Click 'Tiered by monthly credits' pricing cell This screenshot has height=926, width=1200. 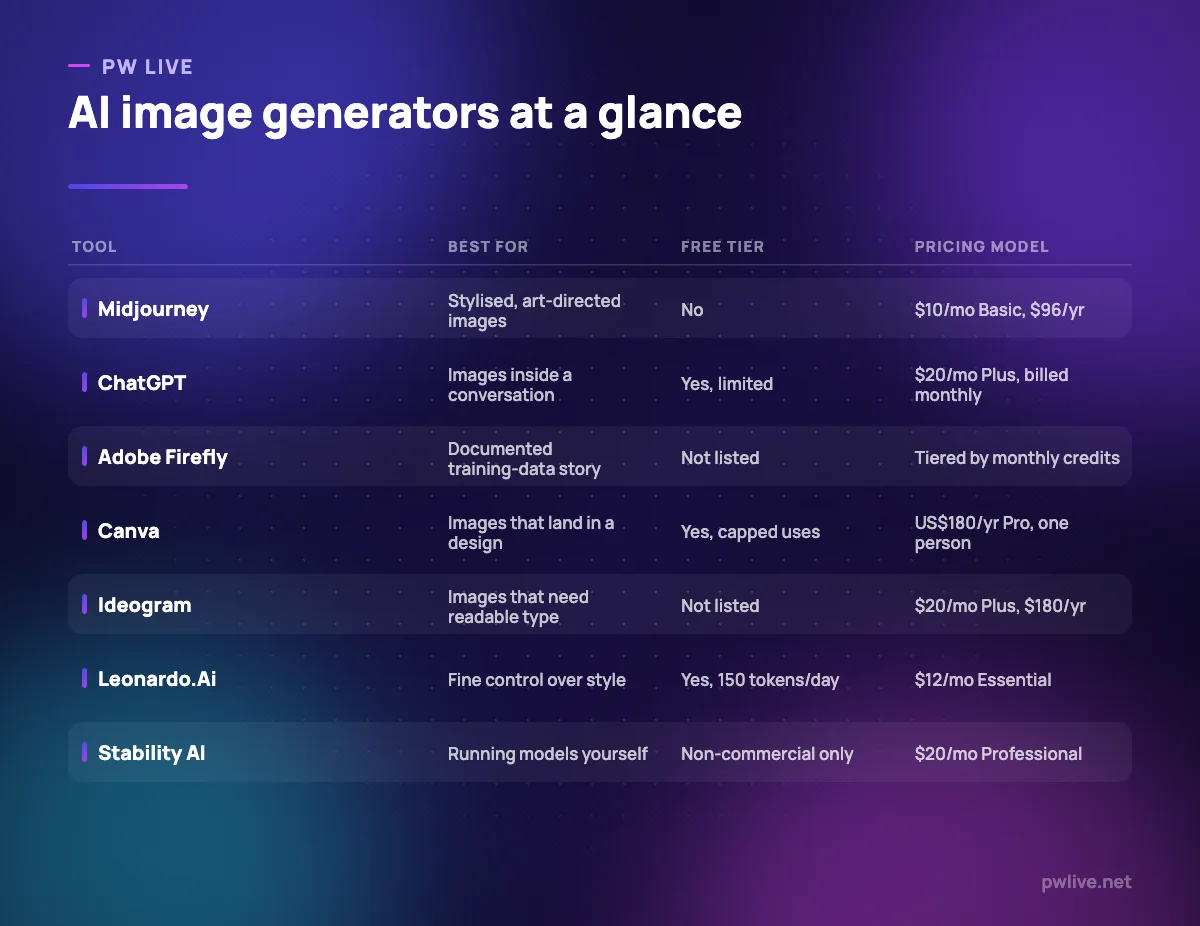pyautogui.click(x=1017, y=458)
